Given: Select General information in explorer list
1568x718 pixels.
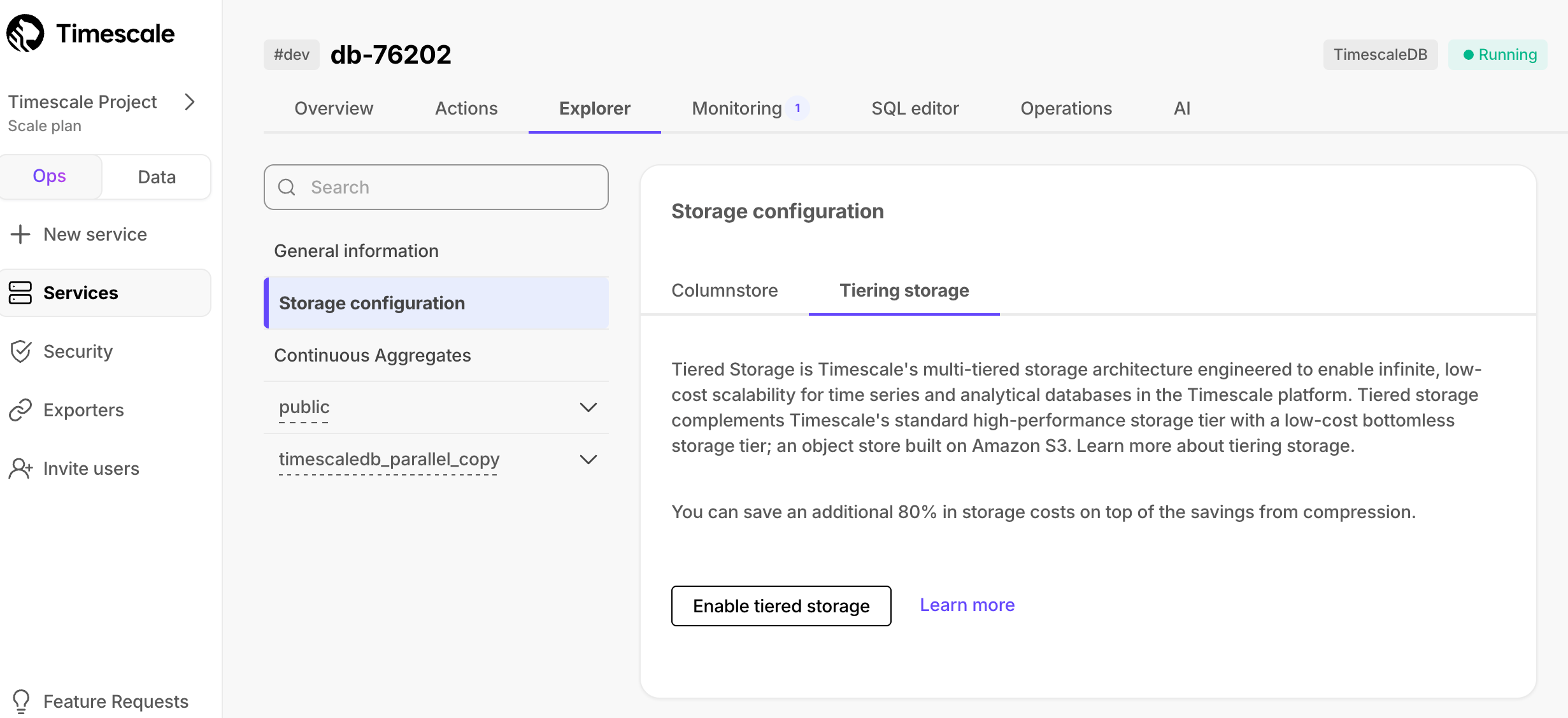Looking at the screenshot, I should 436,251.
